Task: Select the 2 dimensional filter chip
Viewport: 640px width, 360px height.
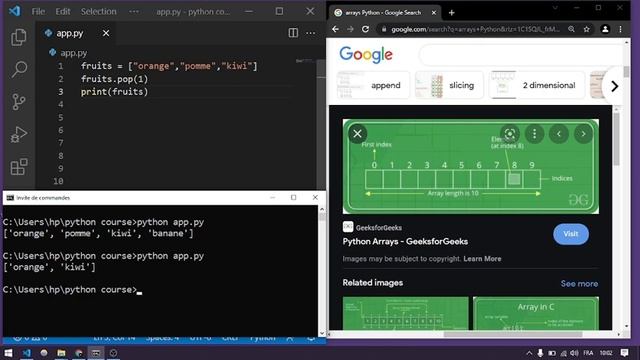Action: 537,85
